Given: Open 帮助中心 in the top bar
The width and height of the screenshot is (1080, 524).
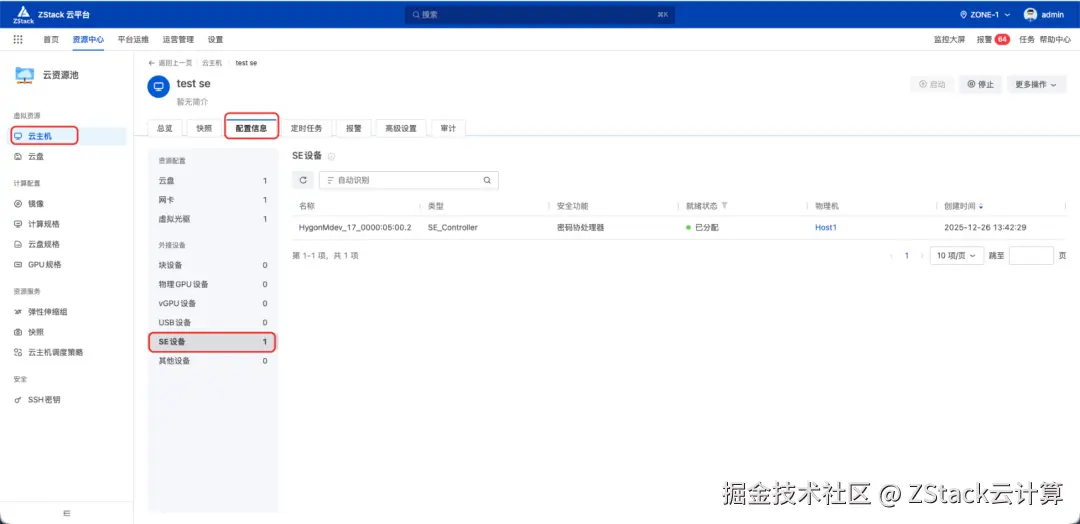Looking at the screenshot, I should 1055,40.
